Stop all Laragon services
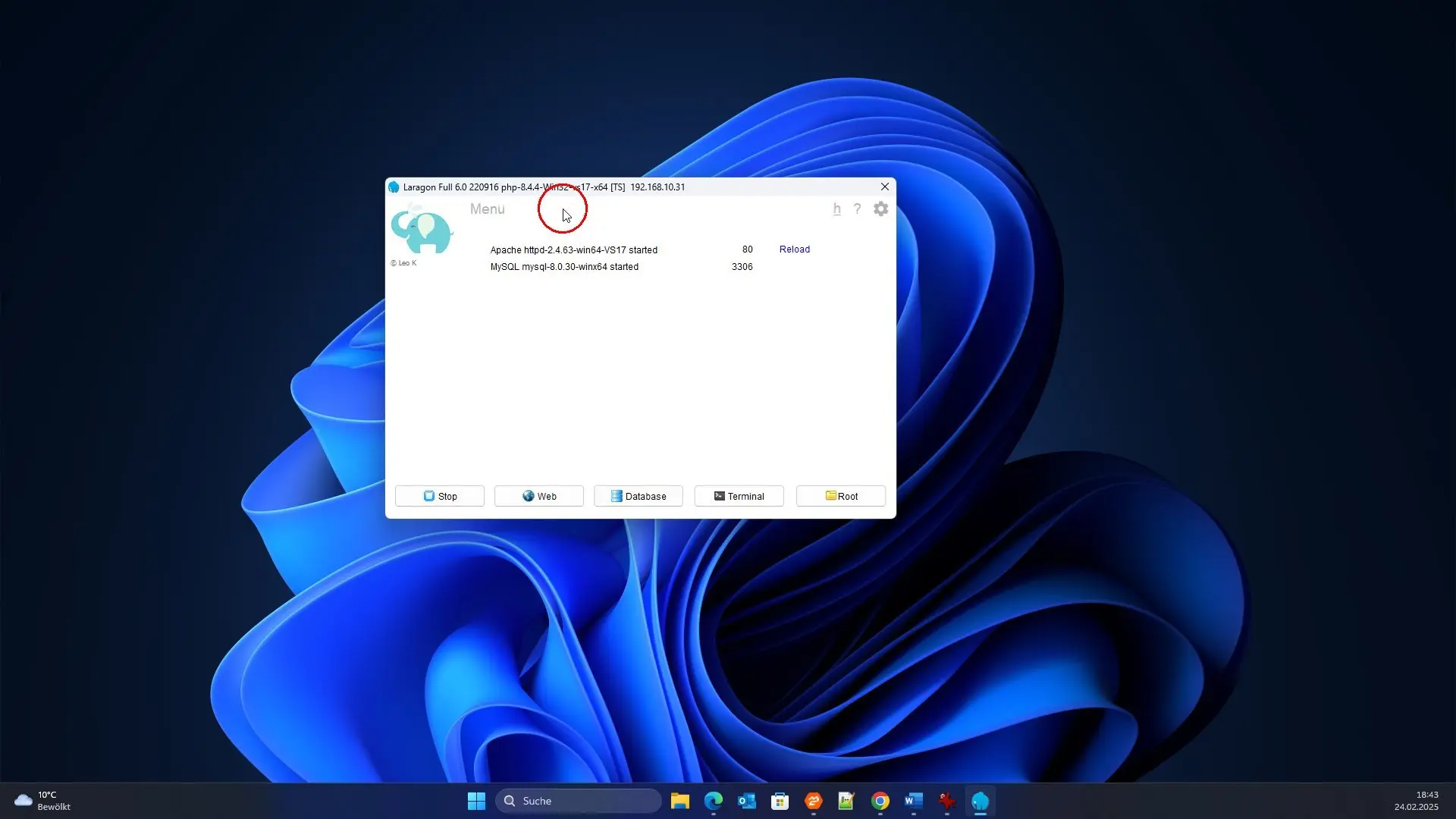Viewport: 1456px width, 819px height. click(440, 496)
